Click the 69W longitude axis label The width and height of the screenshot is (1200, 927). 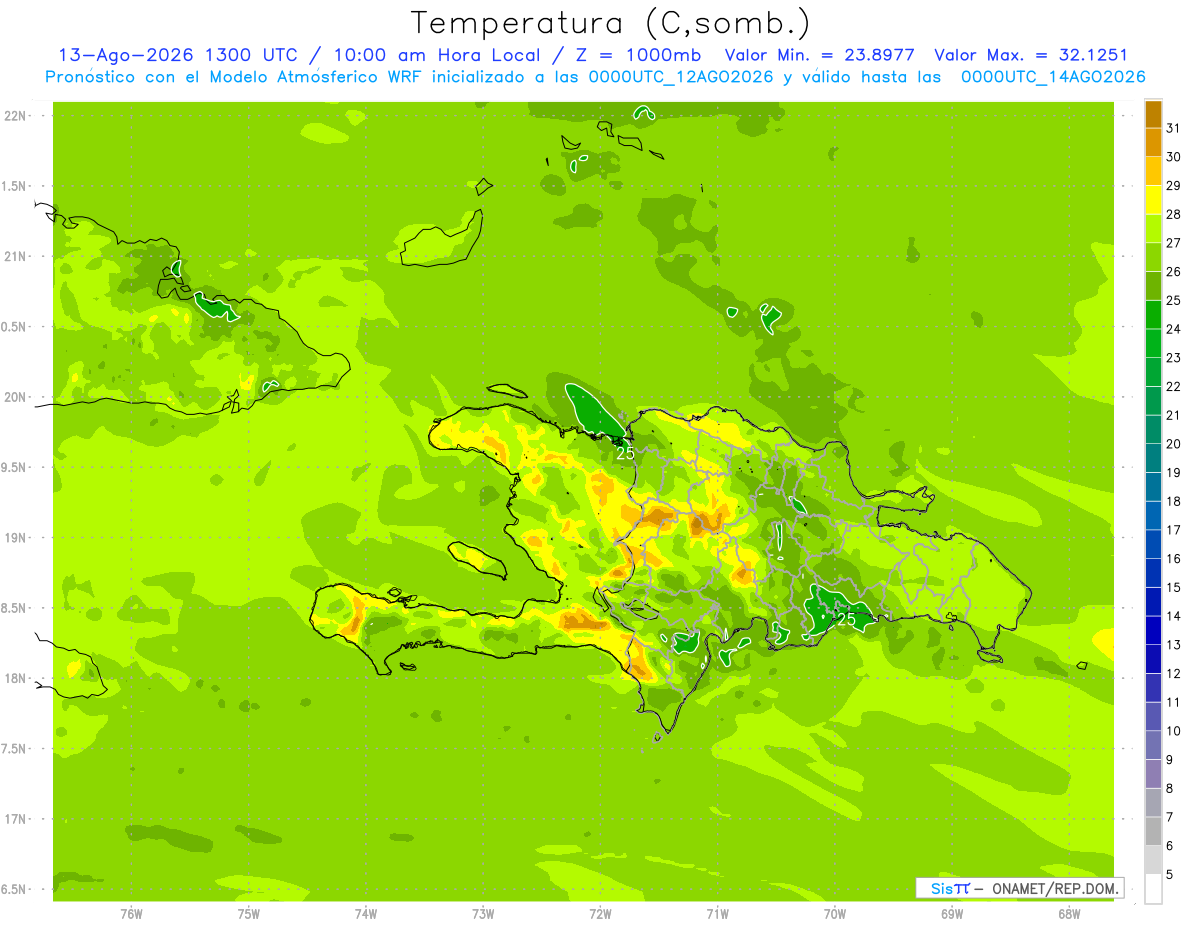(x=952, y=914)
